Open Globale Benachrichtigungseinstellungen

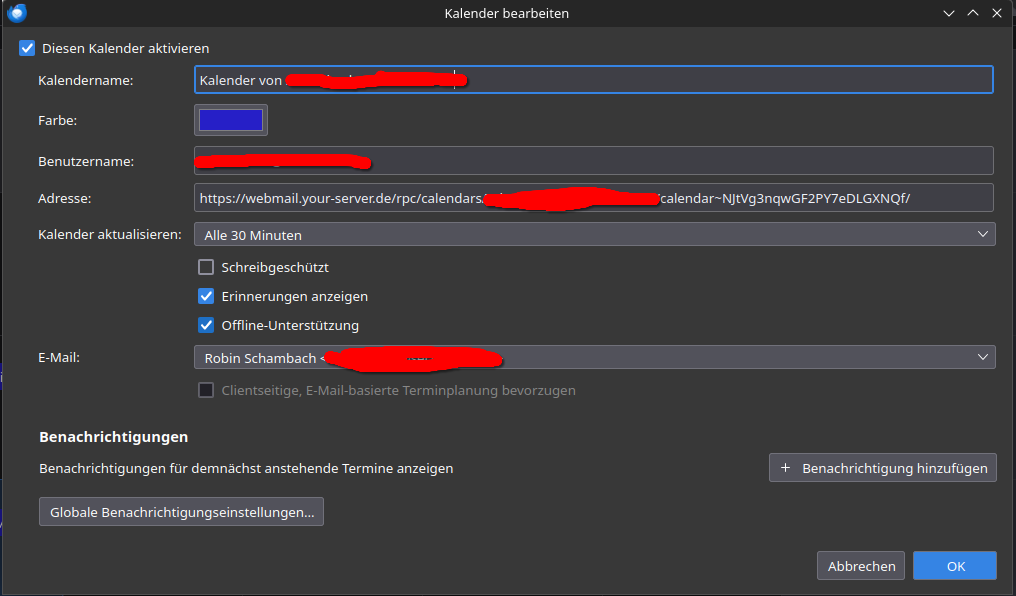181,512
